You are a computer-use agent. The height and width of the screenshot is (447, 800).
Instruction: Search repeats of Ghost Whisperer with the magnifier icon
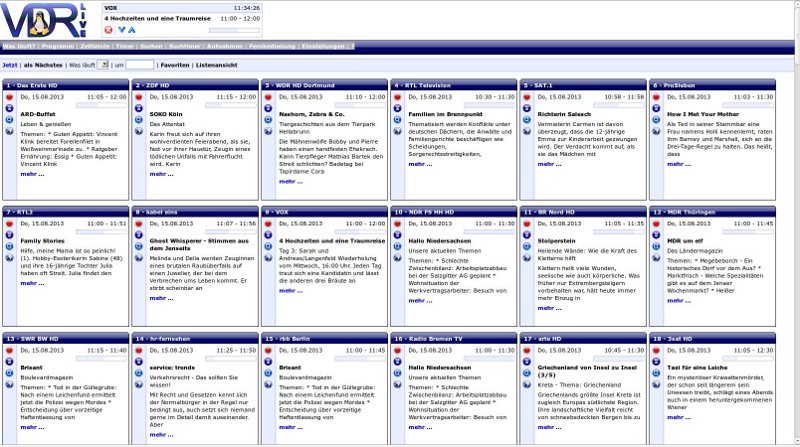pyautogui.click(x=139, y=246)
